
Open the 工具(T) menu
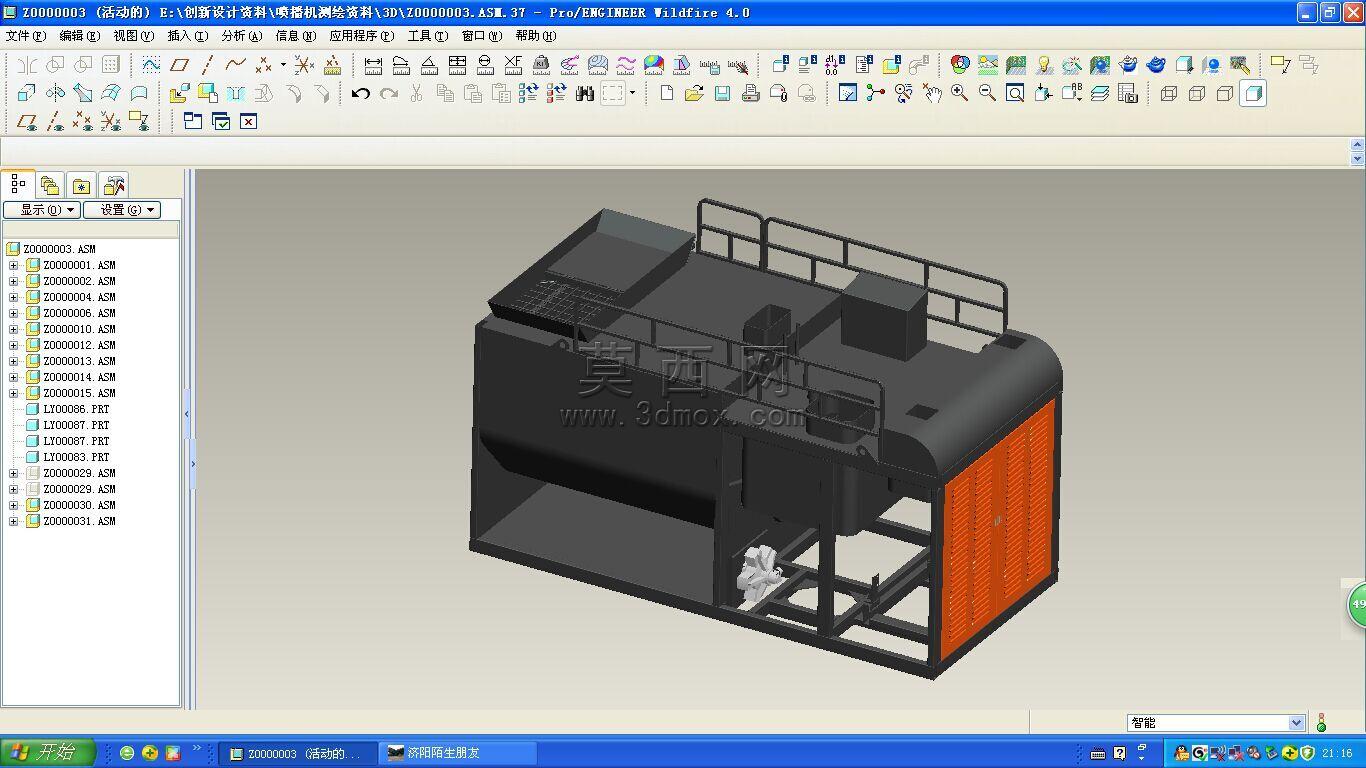point(427,36)
